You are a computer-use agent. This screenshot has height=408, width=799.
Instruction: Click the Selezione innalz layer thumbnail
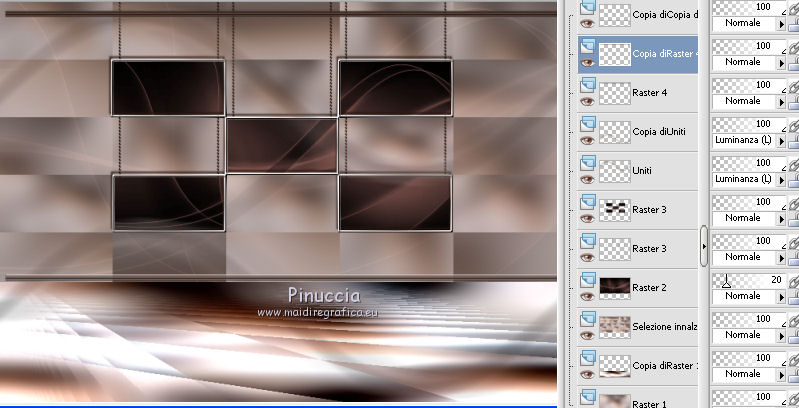pyautogui.click(x=615, y=327)
